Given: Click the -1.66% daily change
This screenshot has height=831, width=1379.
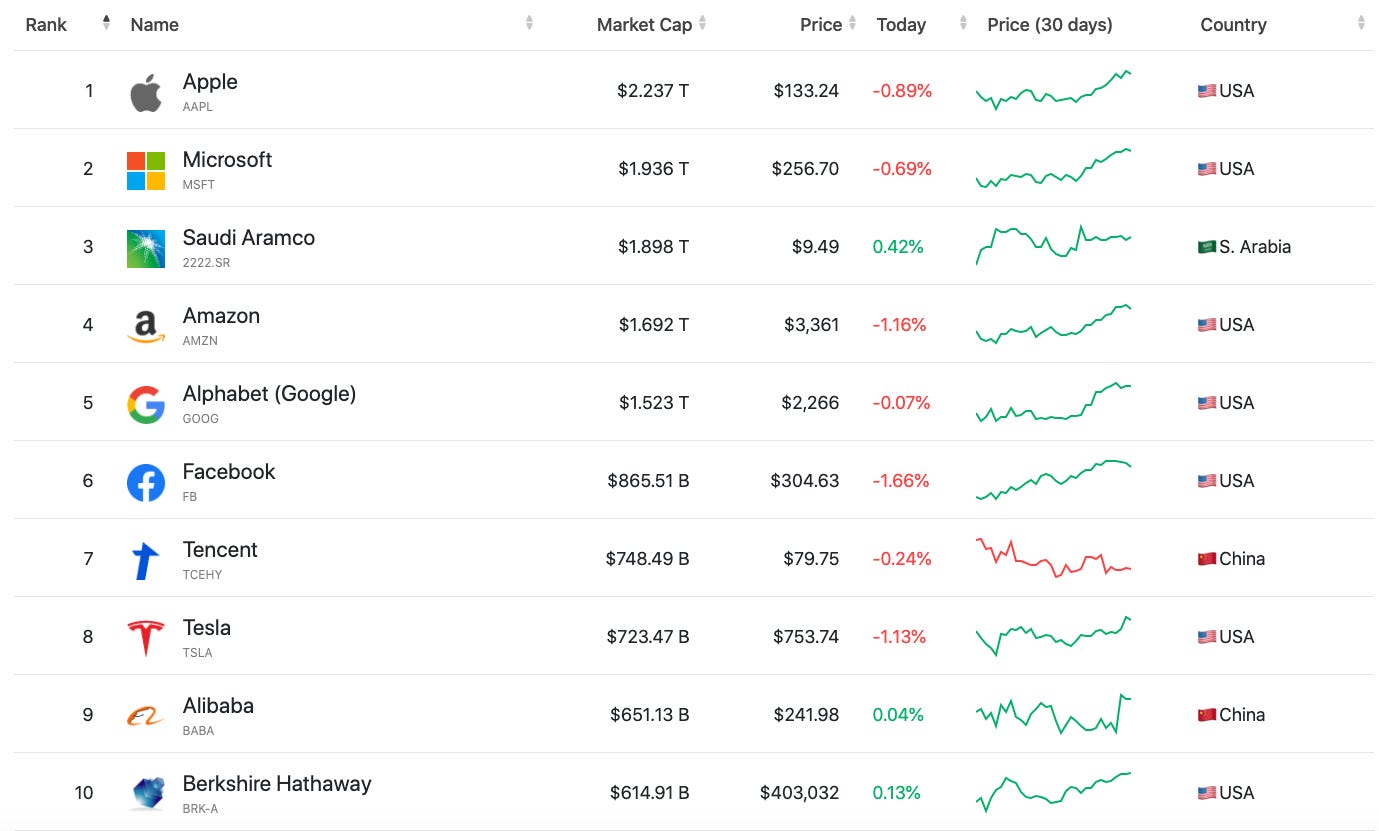Looking at the screenshot, I should coord(901,481).
